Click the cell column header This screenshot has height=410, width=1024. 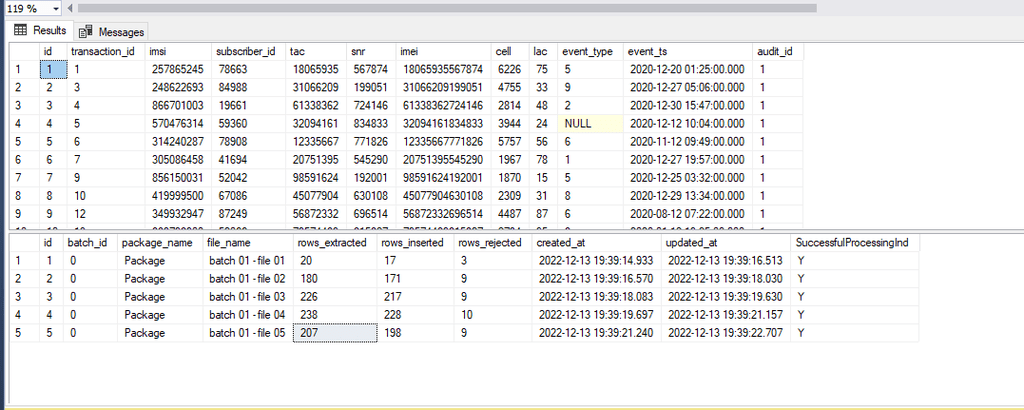pyautogui.click(x=511, y=52)
